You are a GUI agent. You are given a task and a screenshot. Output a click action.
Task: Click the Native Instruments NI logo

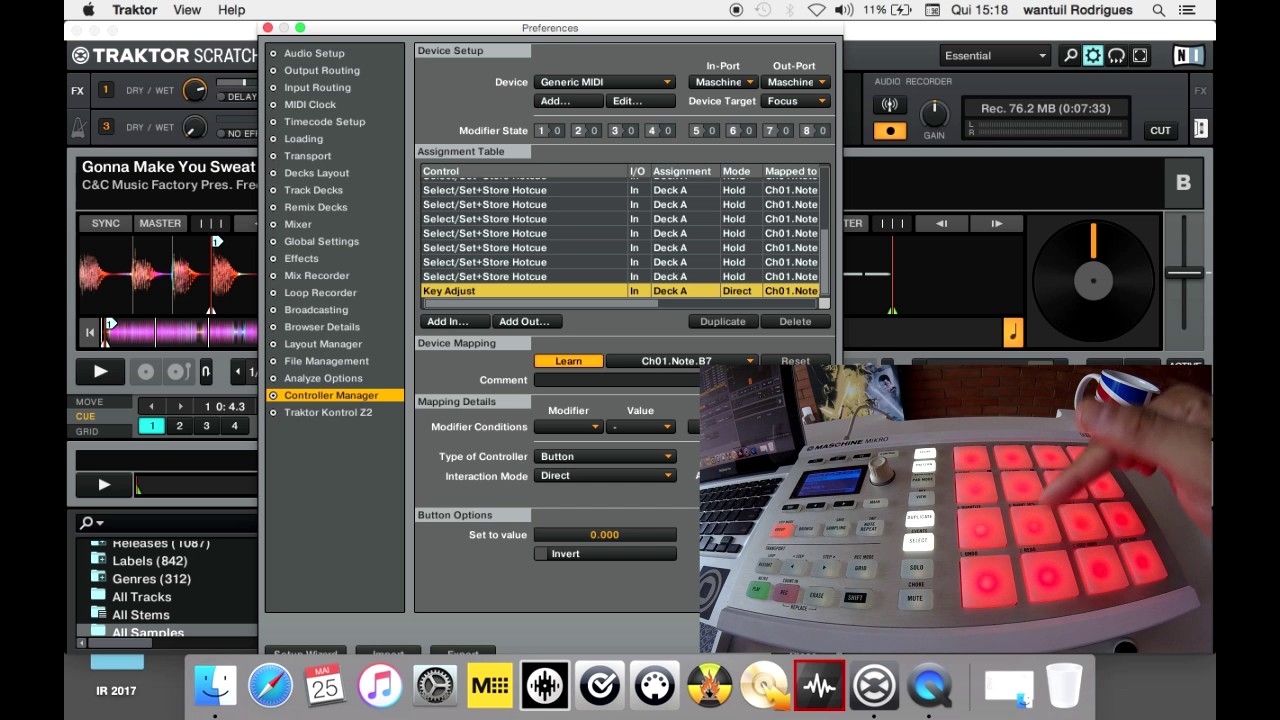click(1188, 56)
